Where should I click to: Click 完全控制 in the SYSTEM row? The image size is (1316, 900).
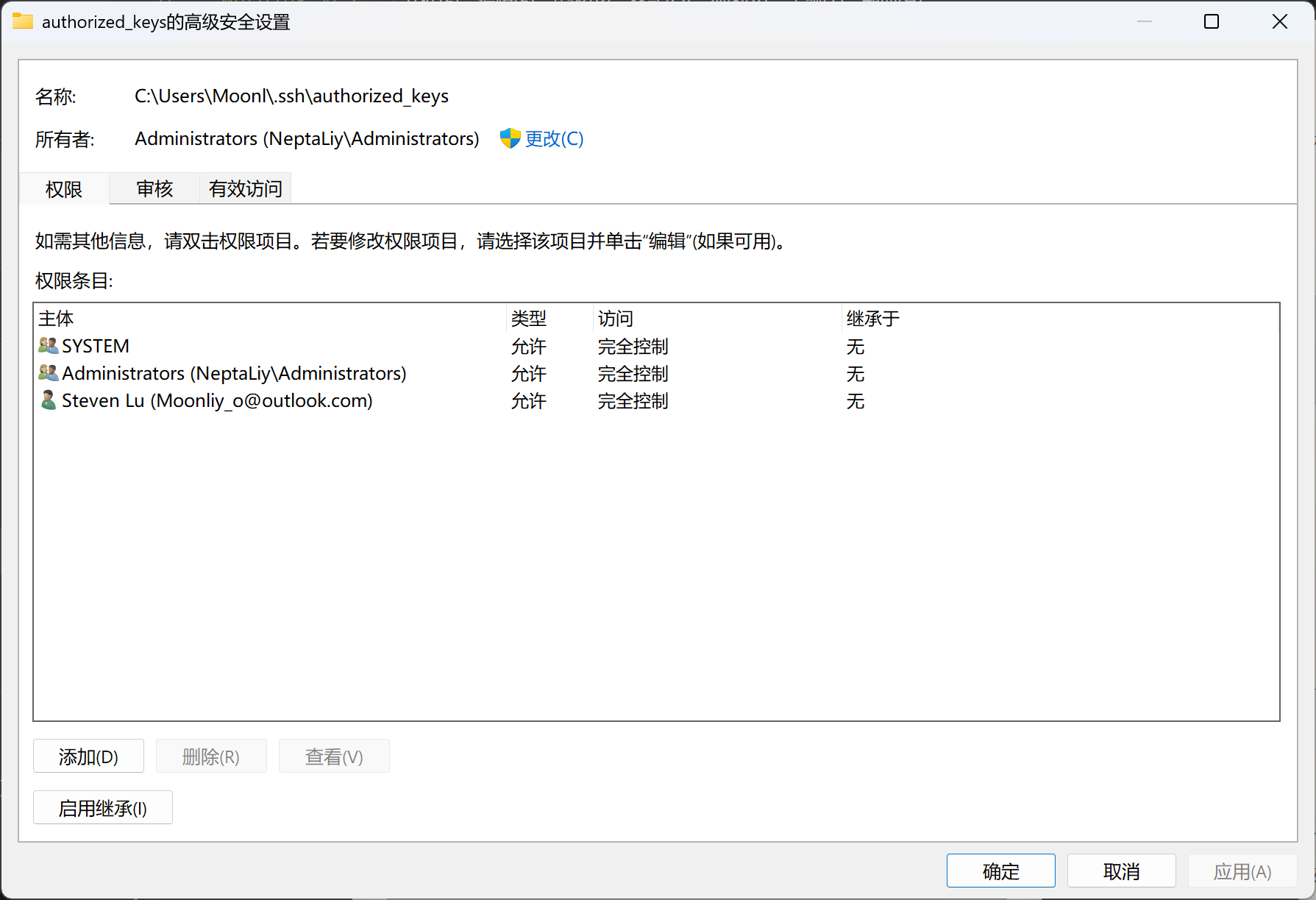point(633,346)
